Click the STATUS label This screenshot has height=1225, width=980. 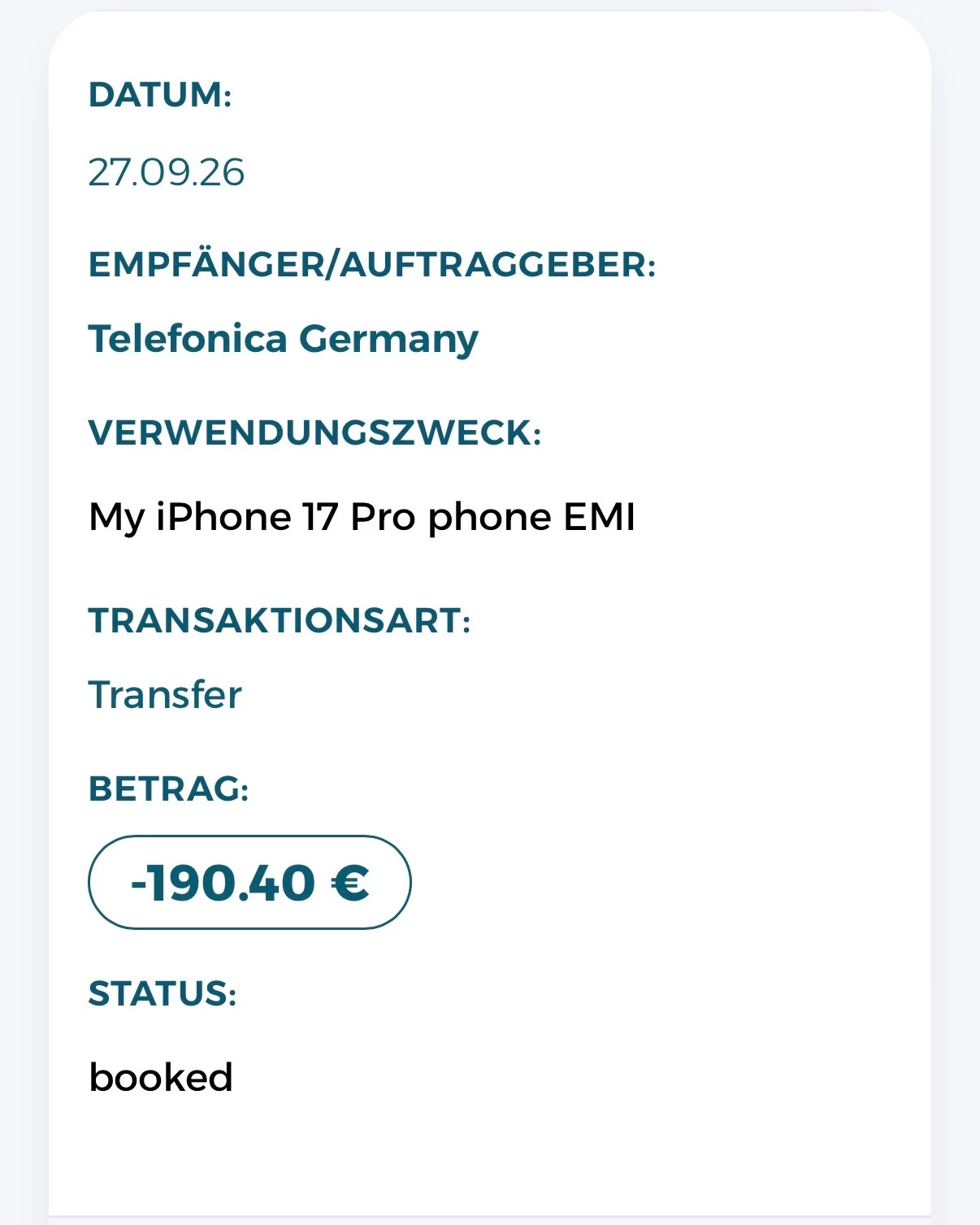coord(163,993)
